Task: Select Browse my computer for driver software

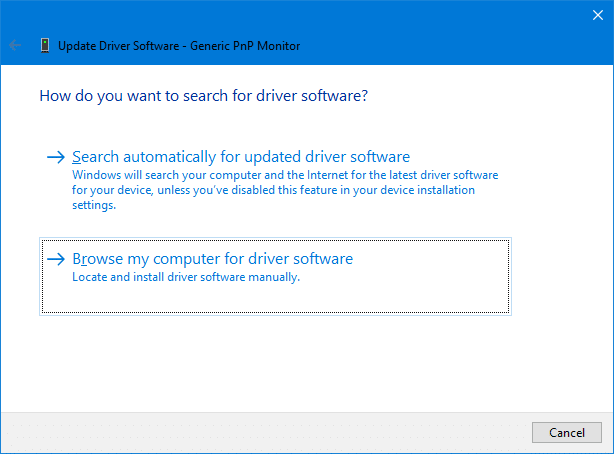Action: tap(212, 259)
